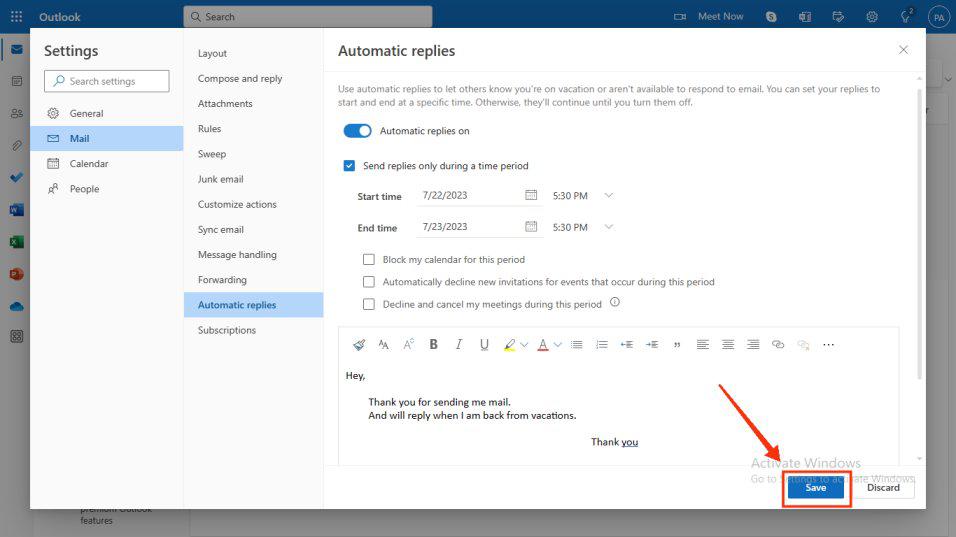Click the insert link icon
The height and width of the screenshot is (537, 956).
(778, 344)
